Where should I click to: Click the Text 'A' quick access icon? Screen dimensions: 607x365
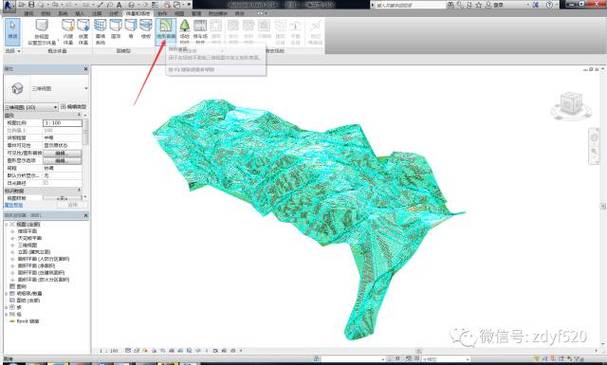[119, 5]
